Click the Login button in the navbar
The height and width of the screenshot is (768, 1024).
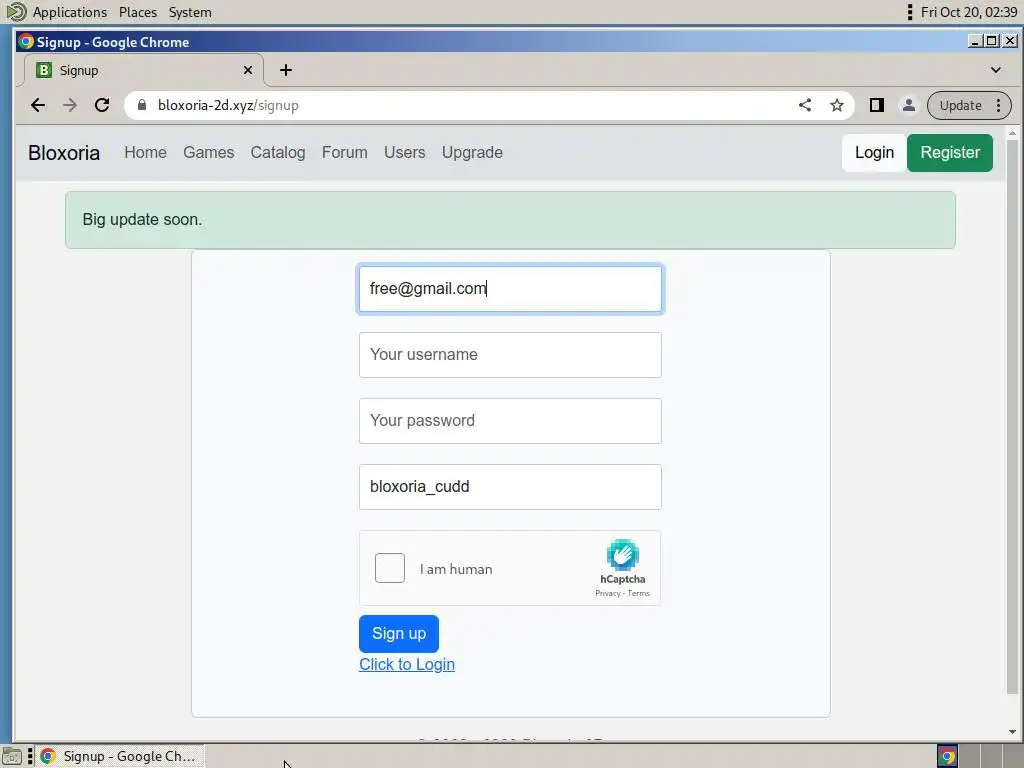(874, 153)
